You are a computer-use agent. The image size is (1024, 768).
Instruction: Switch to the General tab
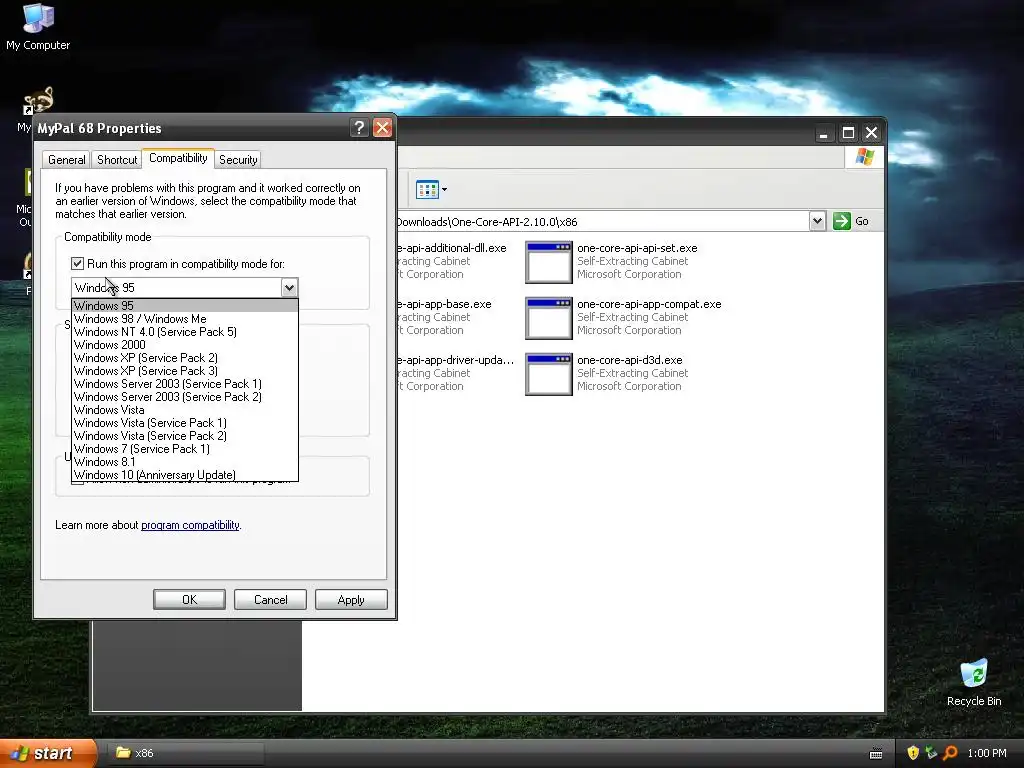(67, 160)
